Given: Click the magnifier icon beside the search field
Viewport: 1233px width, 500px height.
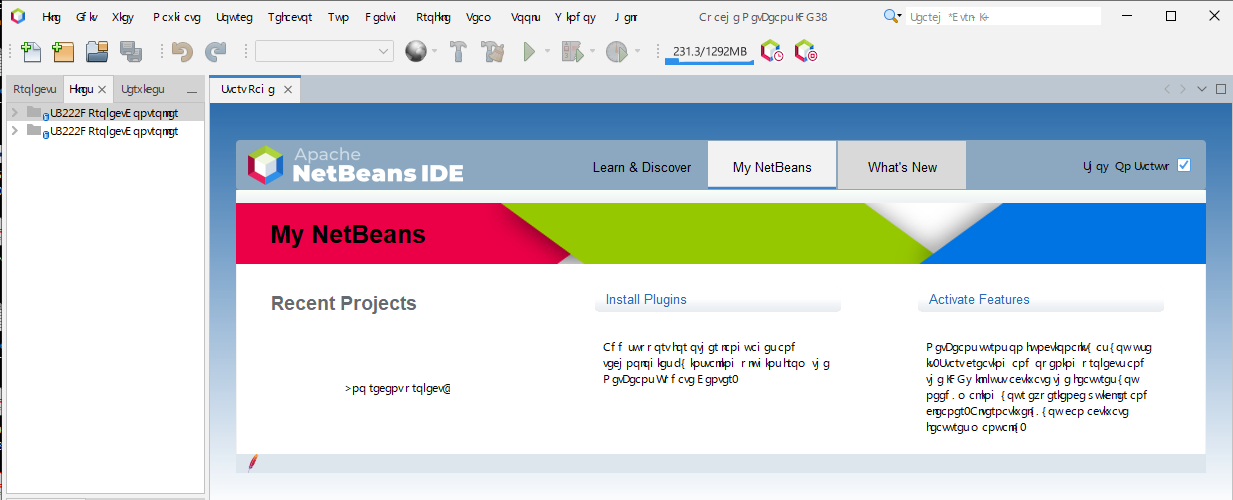Looking at the screenshot, I should [893, 16].
